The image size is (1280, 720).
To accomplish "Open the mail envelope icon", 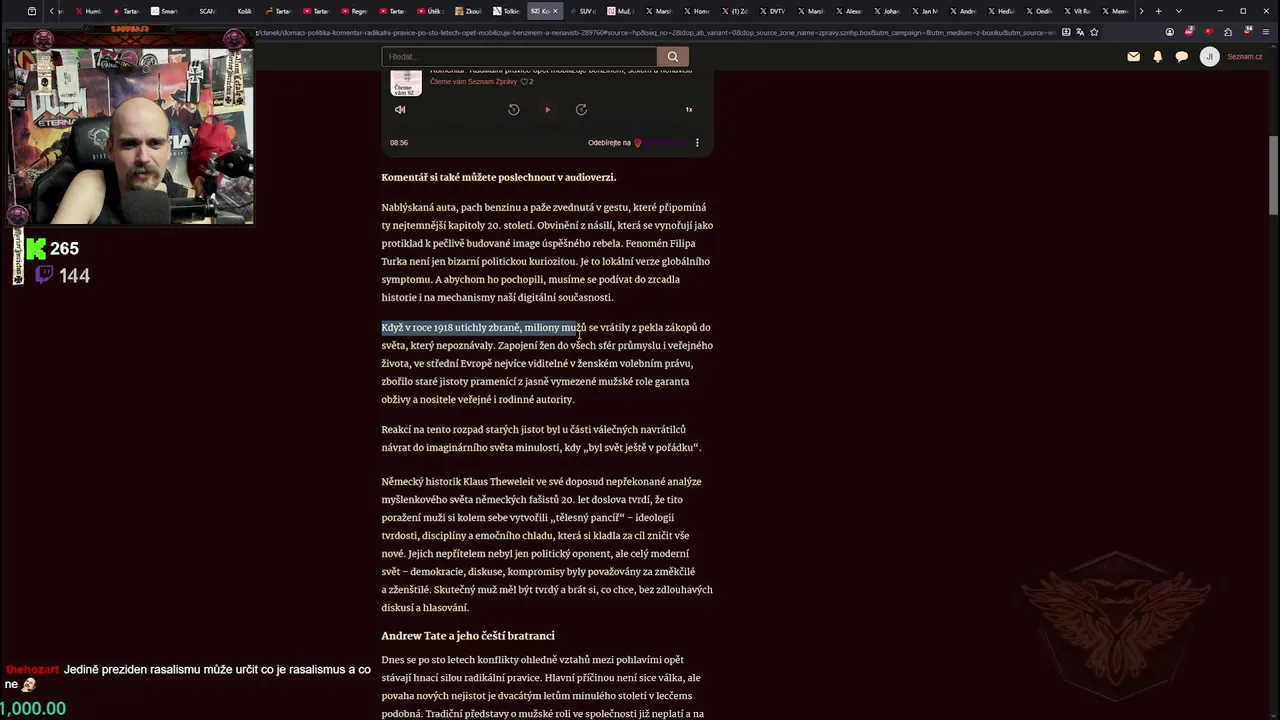I will [x=1133, y=57].
